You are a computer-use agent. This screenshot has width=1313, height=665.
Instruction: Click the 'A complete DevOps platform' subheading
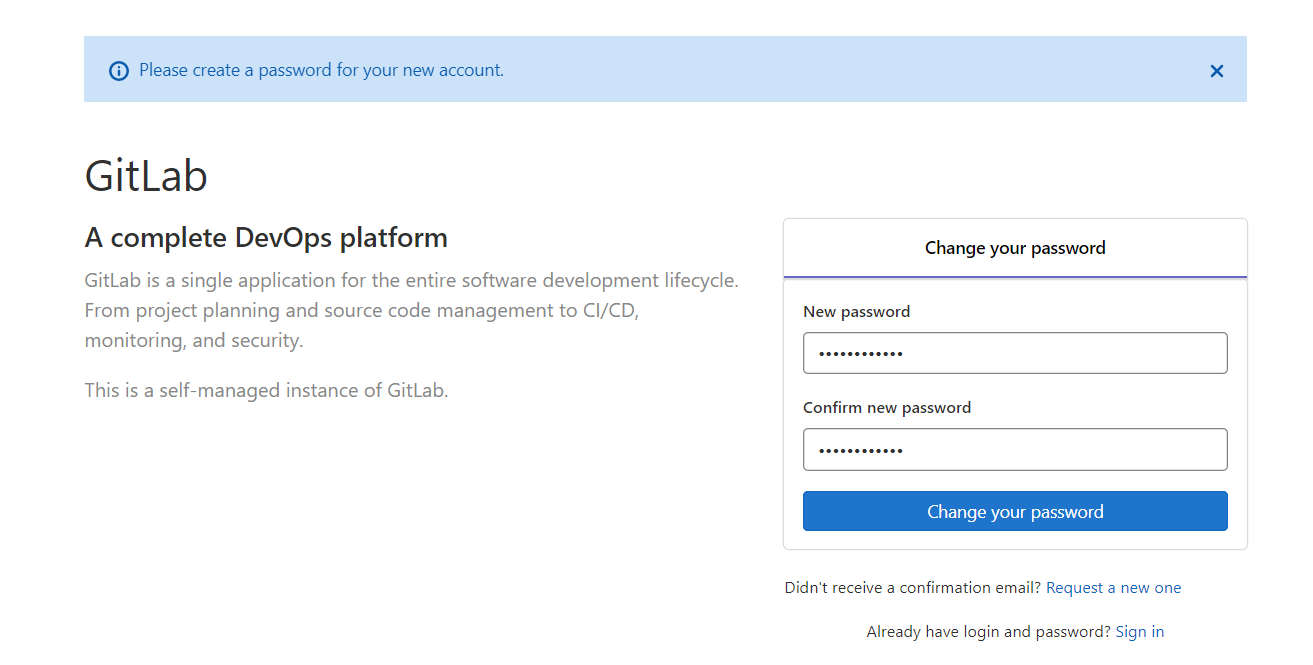pyautogui.click(x=266, y=238)
